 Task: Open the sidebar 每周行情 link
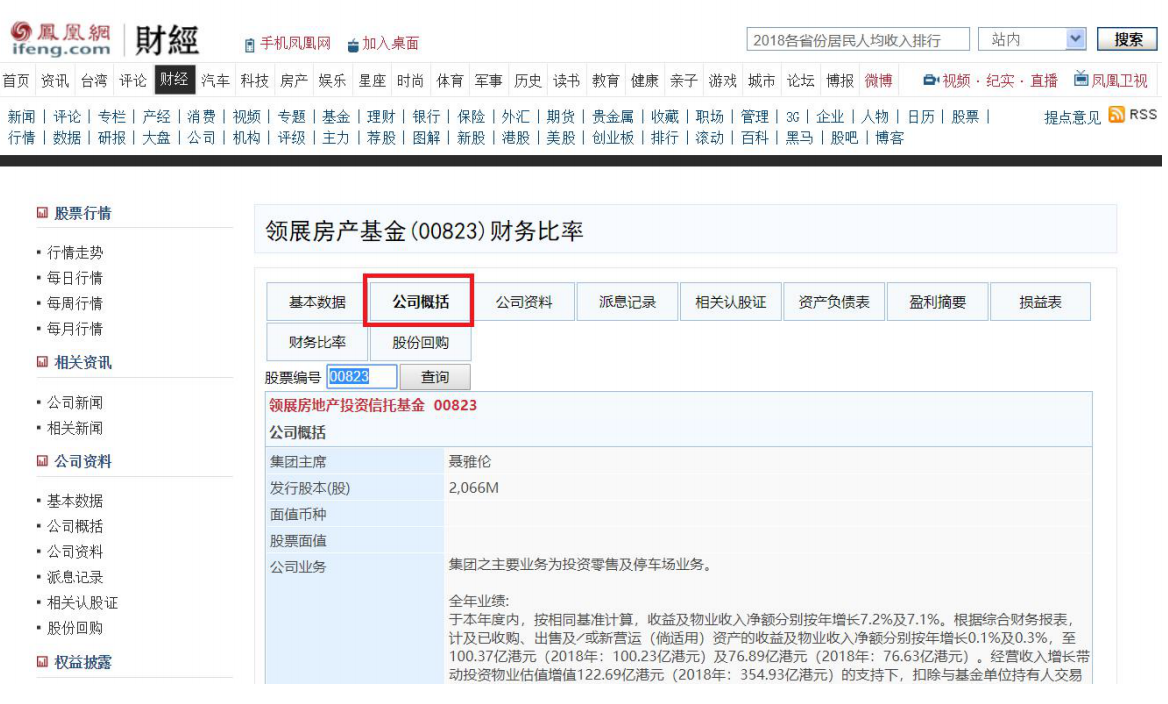tap(75, 303)
